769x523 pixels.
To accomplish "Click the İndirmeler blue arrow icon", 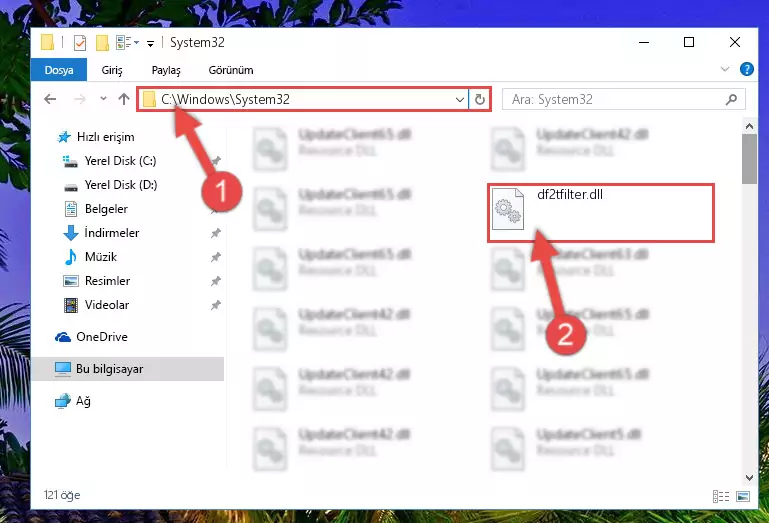I will 71,233.
